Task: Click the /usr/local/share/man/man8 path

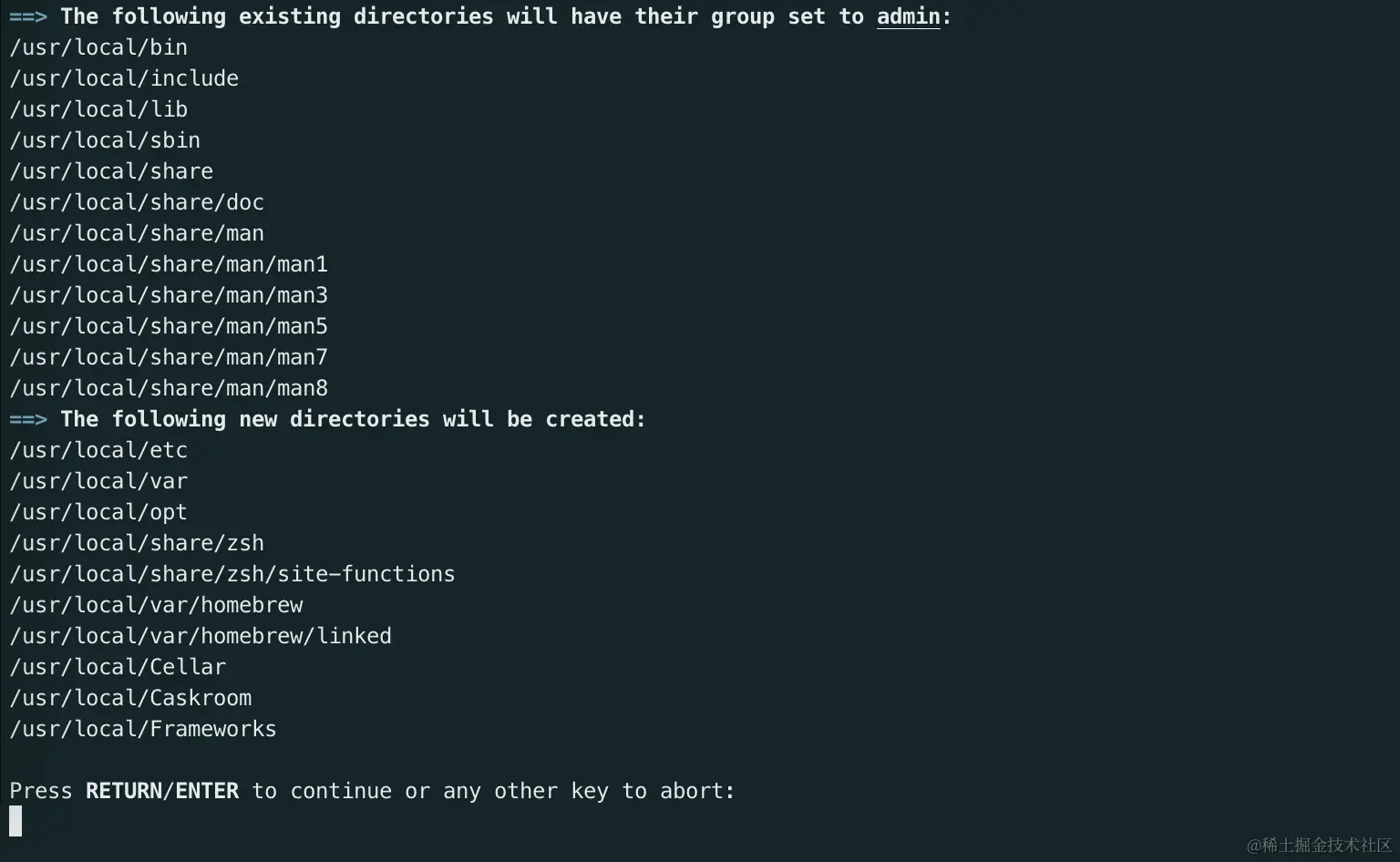Action: pos(169,388)
